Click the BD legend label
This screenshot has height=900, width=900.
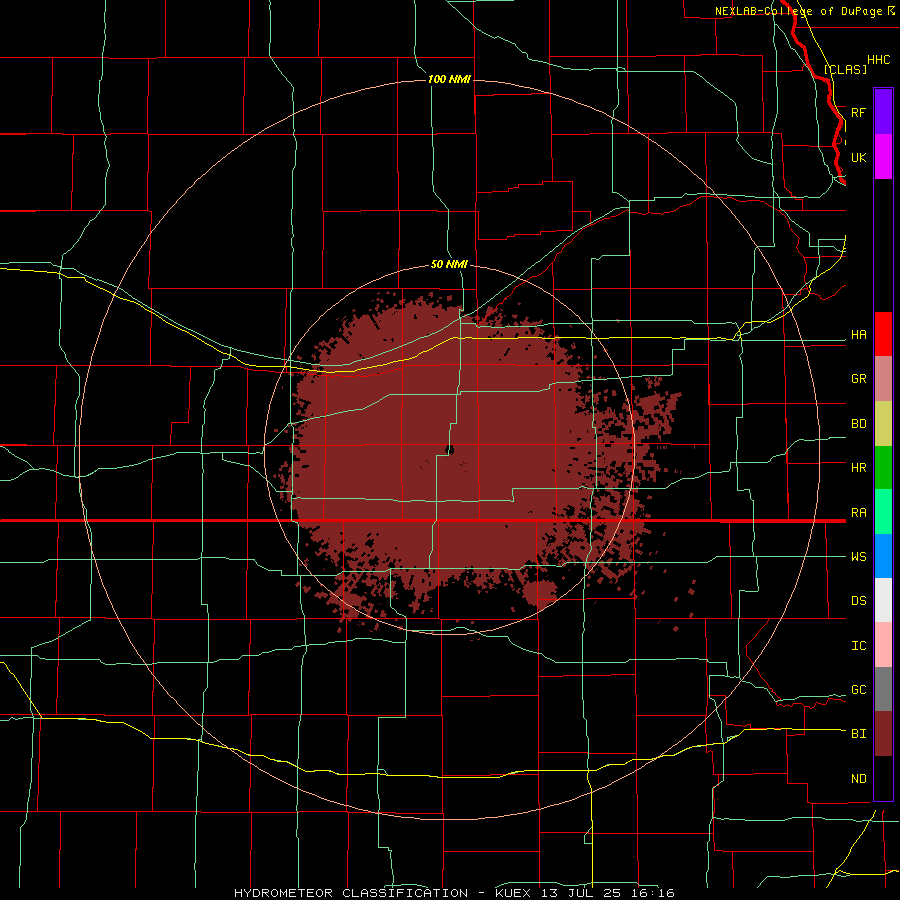pyautogui.click(x=858, y=424)
